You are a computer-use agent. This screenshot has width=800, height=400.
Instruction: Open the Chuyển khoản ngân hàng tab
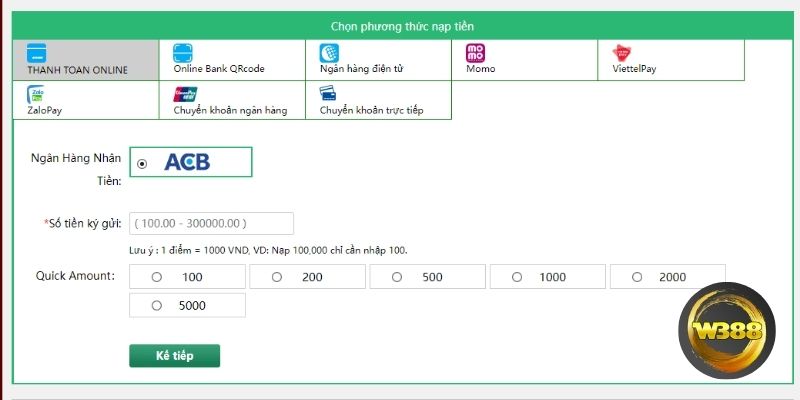point(232,100)
